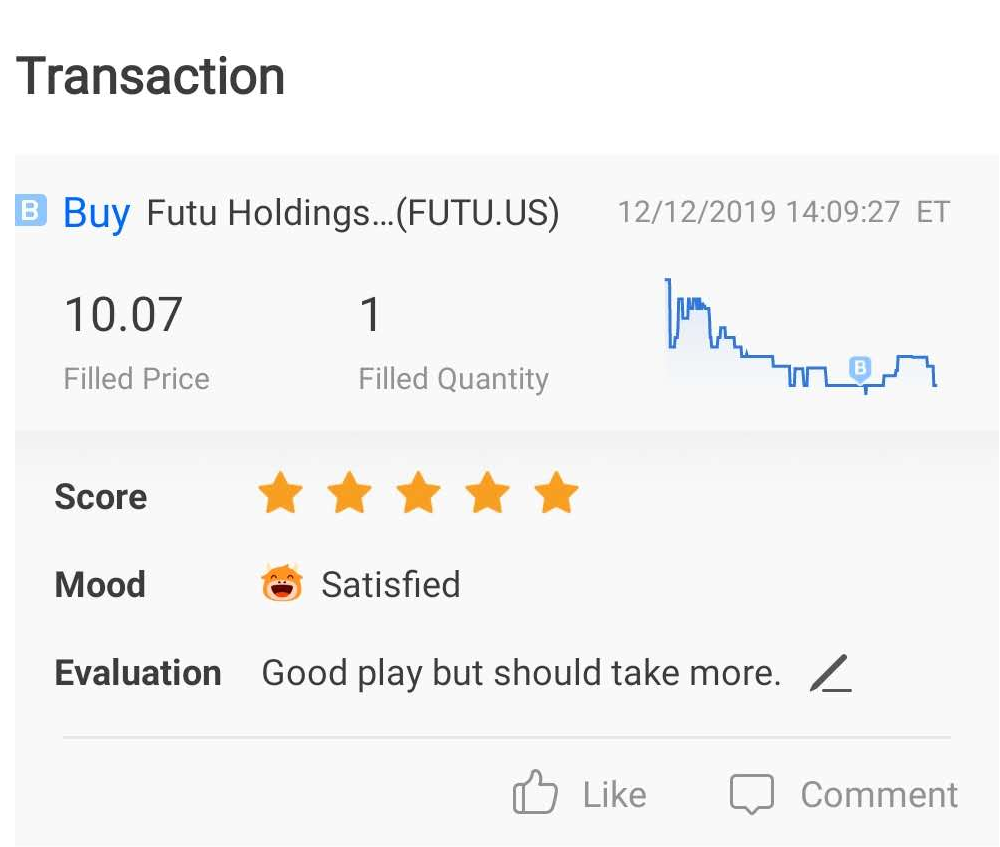Click the B marker on the chart
Viewport: 1000px width, 847px height.
[860, 368]
